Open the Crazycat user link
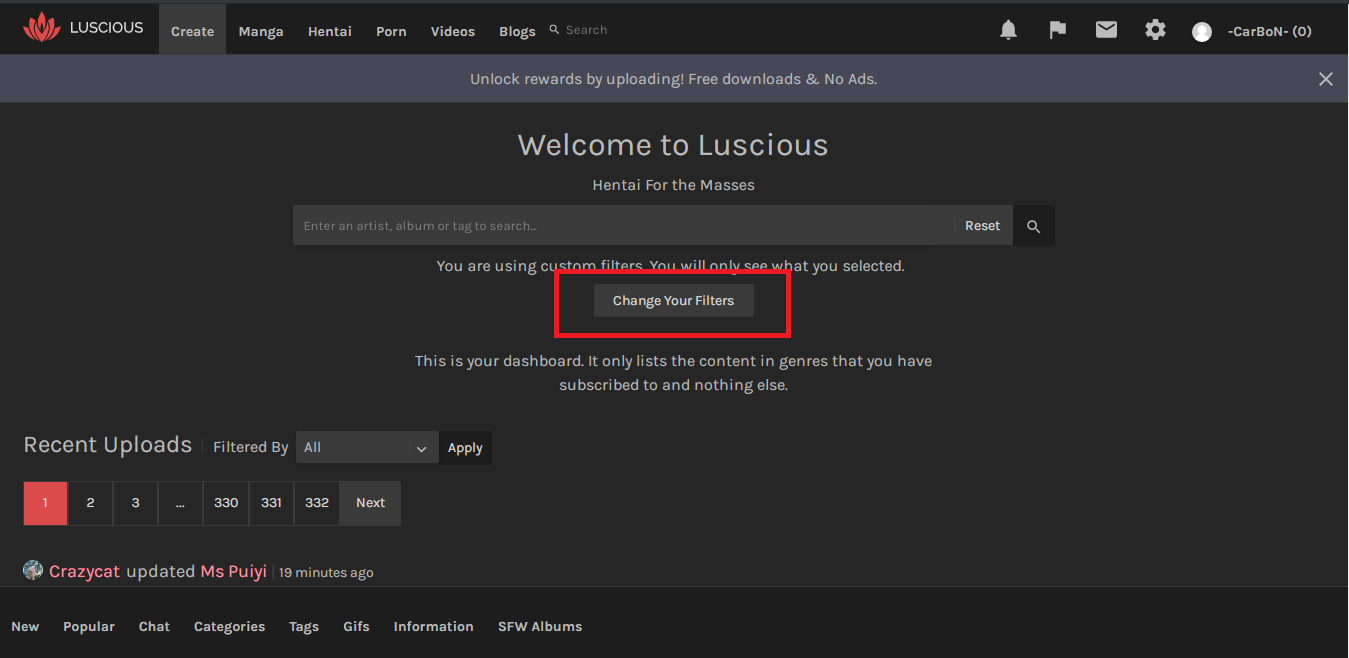Viewport: 1349px width, 658px height. pos(84,571)
